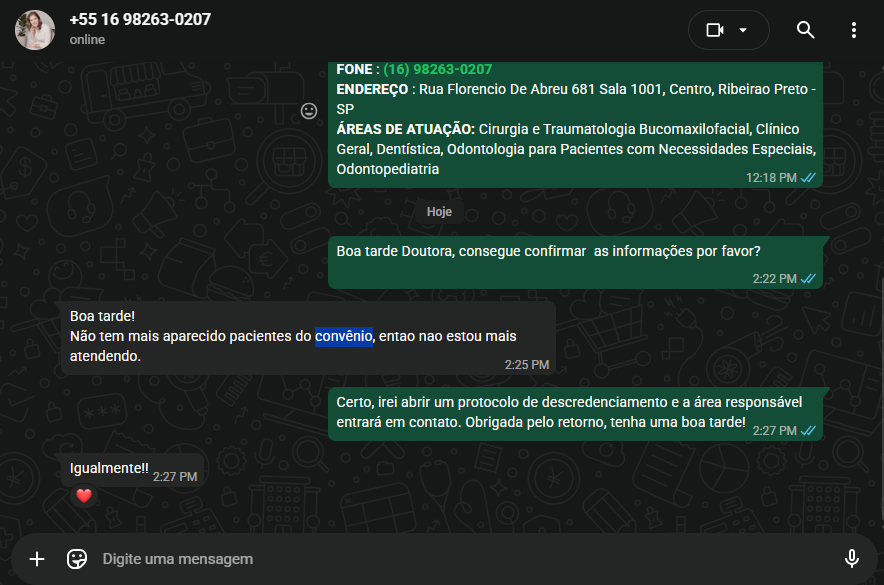Image resolution: width=884 pixels, height=585 pixels.
Task: Click the online status text under the number
Action: (x=87, y=40)
